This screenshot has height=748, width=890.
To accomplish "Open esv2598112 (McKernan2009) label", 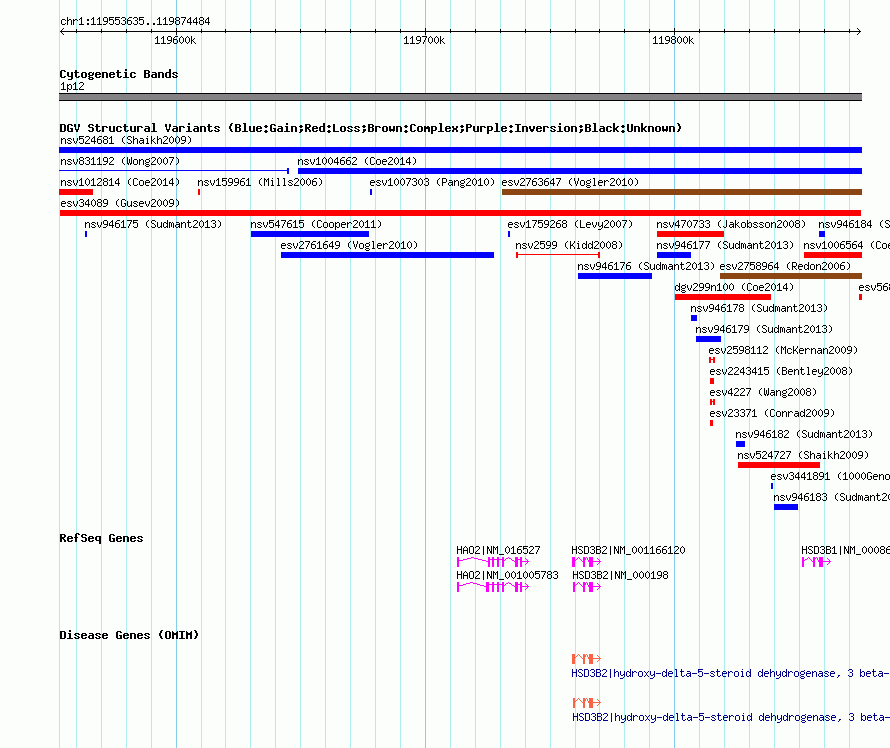I will pos(783,350).
